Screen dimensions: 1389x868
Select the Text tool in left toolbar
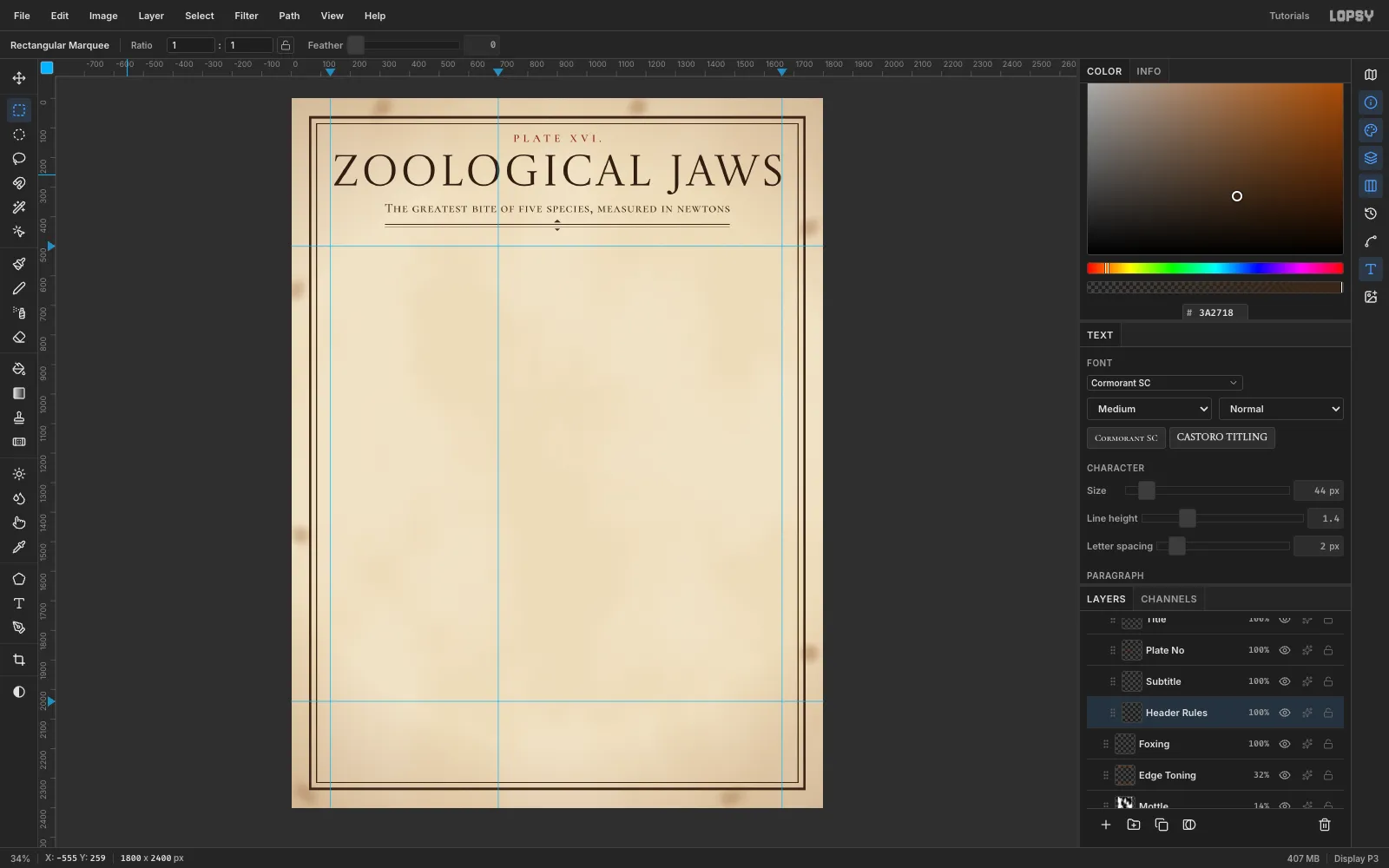pyautogui.click(x=19, y=603)
